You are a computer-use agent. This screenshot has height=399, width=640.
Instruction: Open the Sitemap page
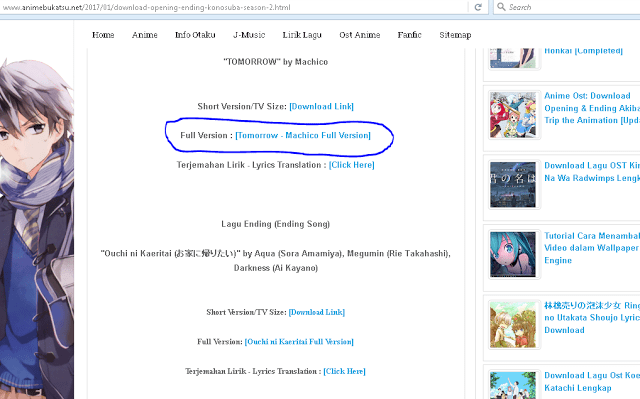coord(455,35)
